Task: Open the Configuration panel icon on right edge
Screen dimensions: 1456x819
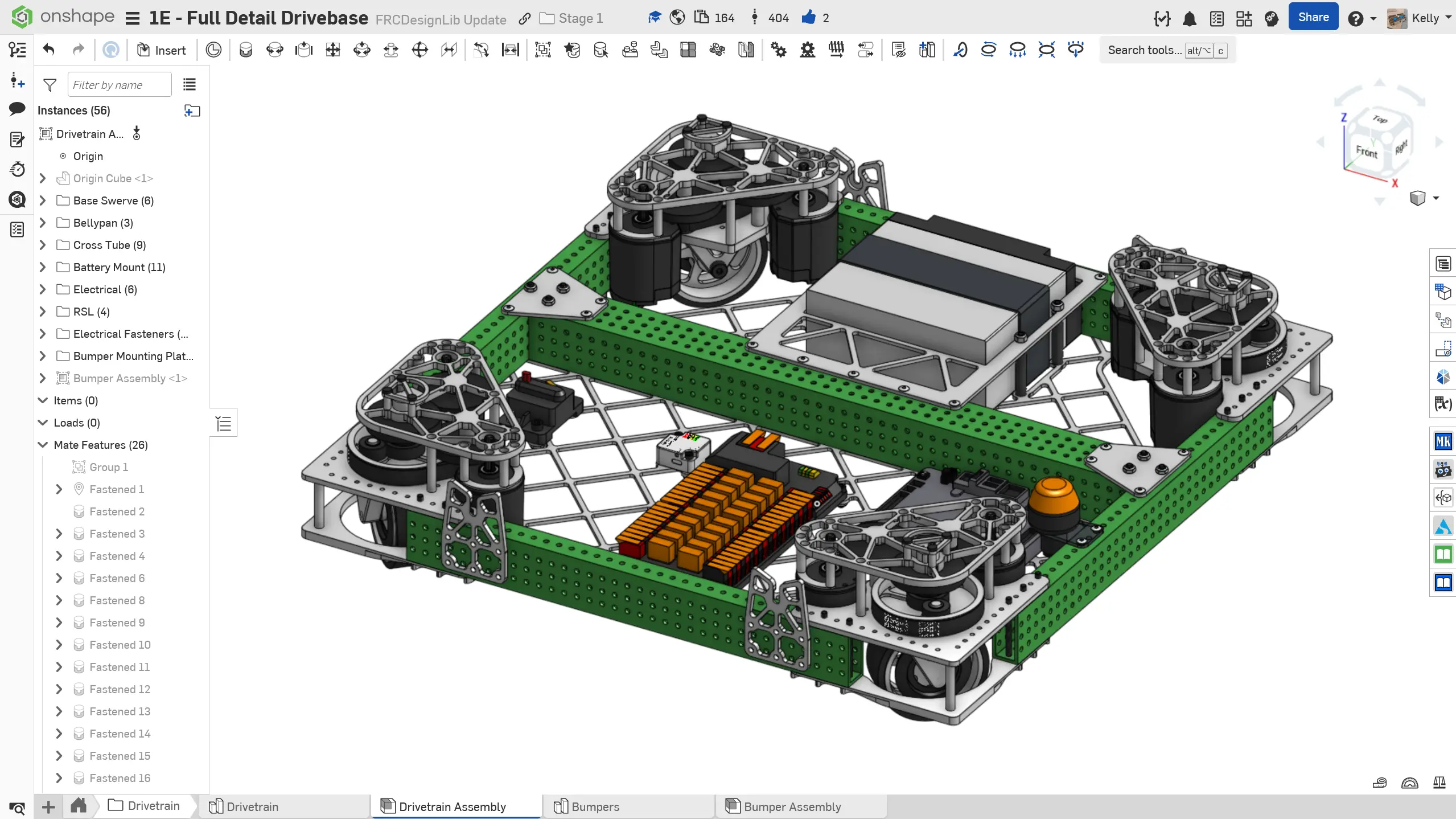Action: tap(1443, 292)
